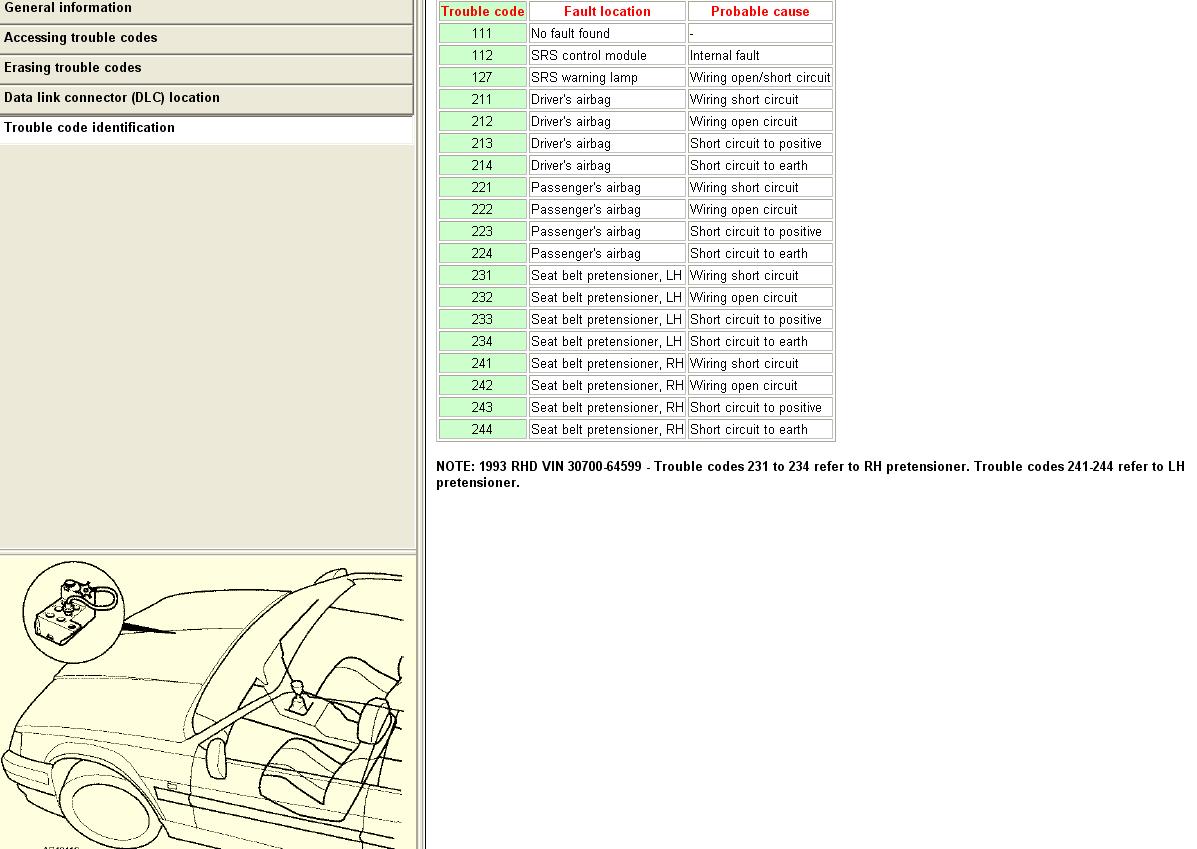Click the NOTE text about 1993 RHD VIN
Viewport: 1197px width, 849px height.
click(810, 474)
